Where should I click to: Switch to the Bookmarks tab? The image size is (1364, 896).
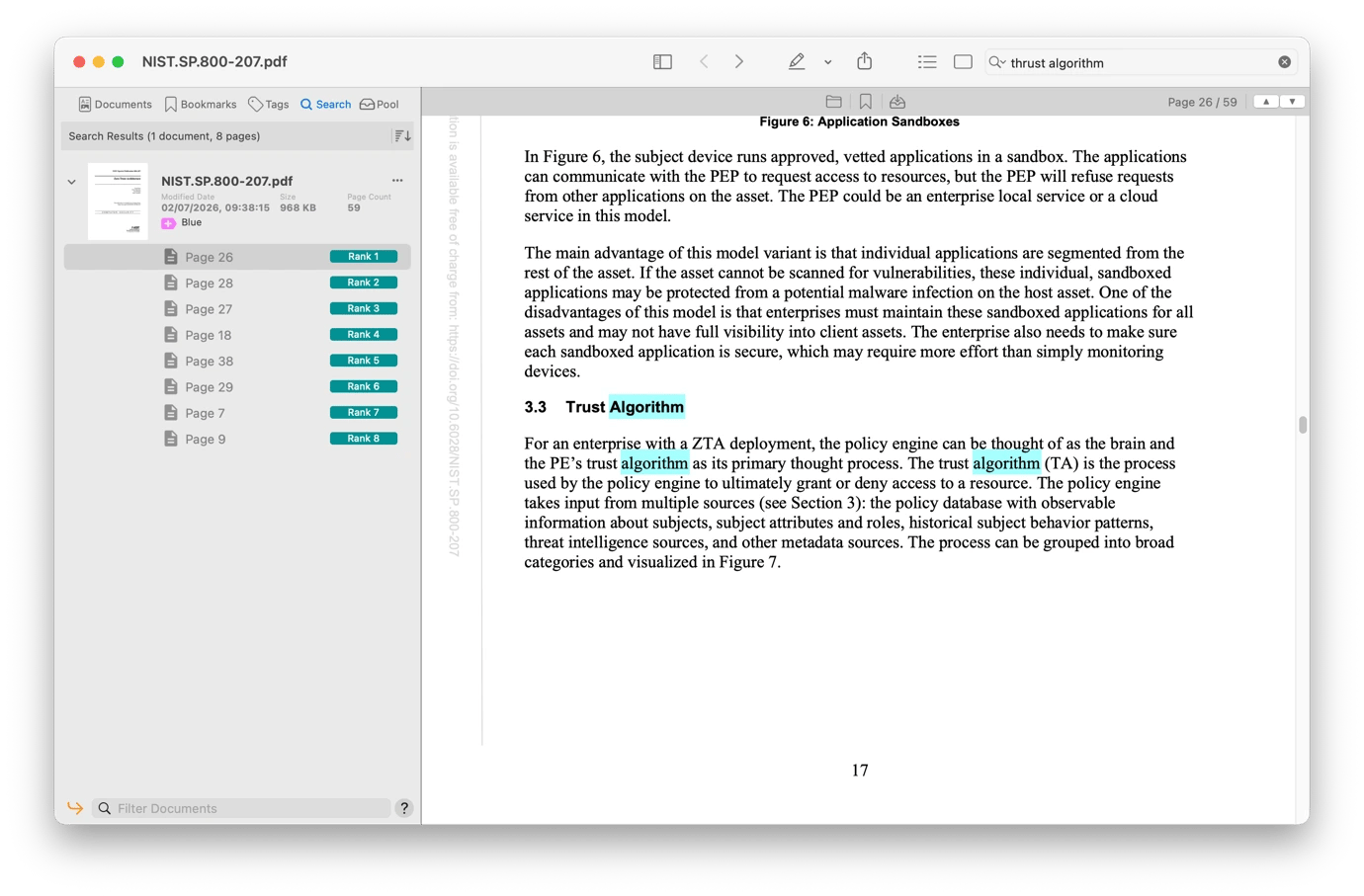click(x=201, y=104)
